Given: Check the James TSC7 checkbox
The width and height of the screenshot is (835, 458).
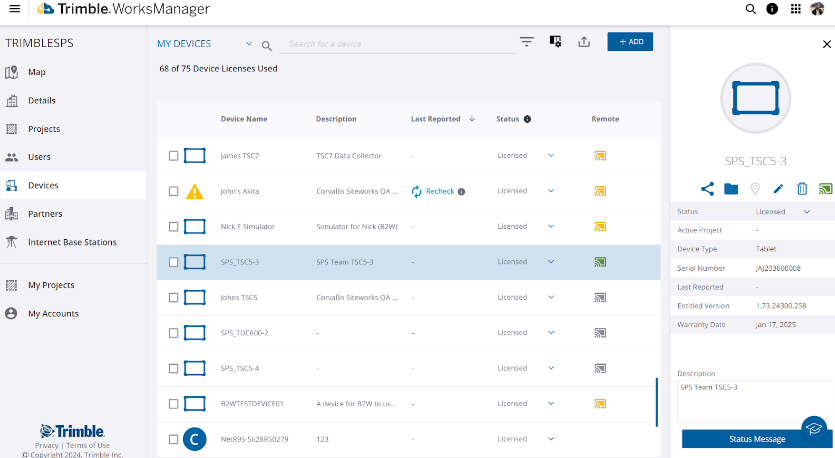Looking at the screenshot, I should (x=174, y=156).
